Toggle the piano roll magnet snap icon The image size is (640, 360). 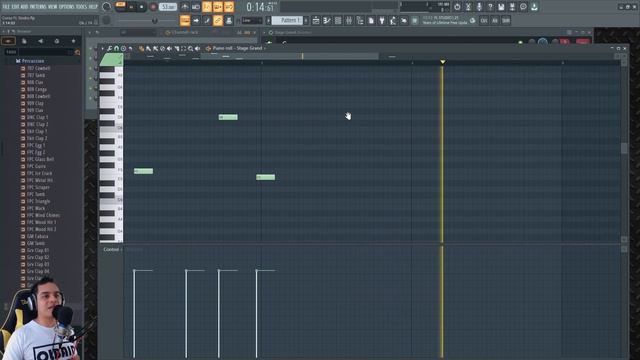116,49
